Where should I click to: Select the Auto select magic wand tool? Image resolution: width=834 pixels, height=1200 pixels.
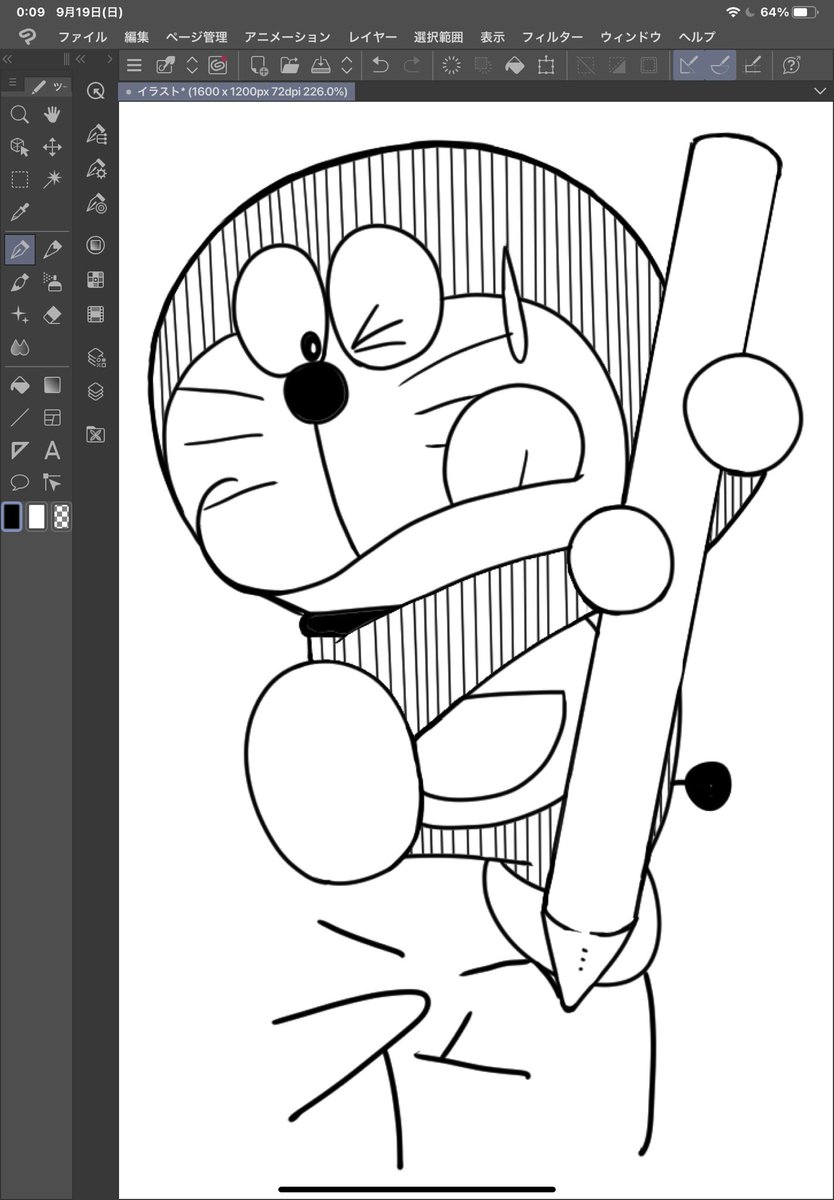pyautogui.click(x=53, y=180)
